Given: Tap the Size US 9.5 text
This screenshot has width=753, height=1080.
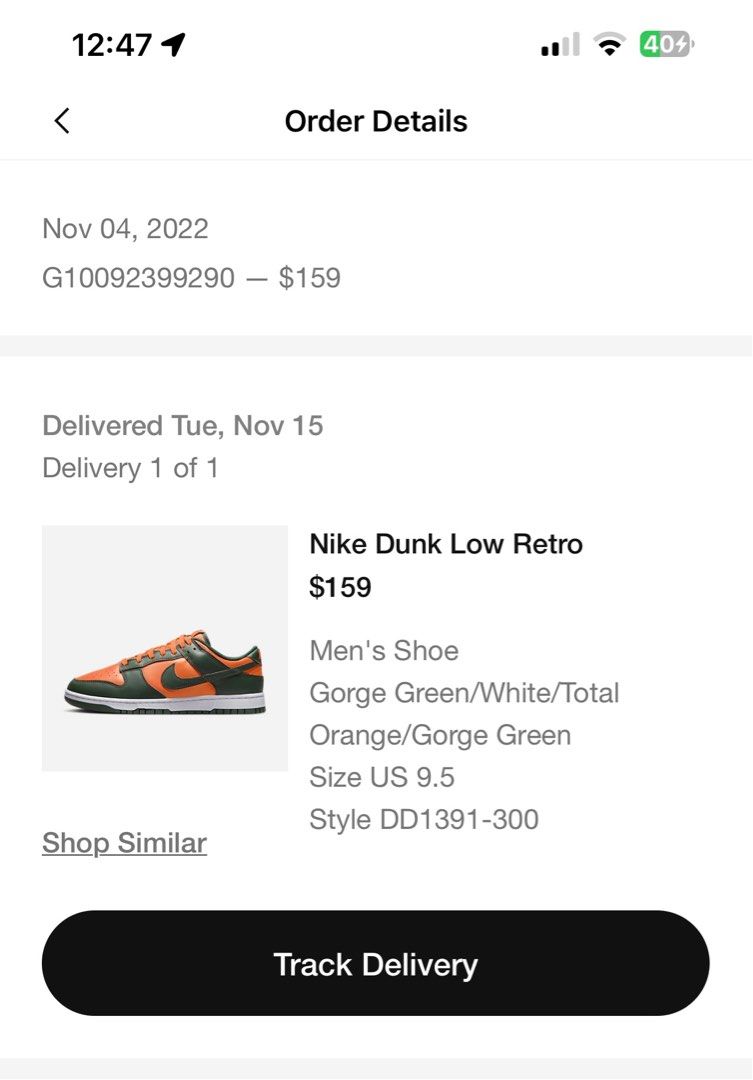Looking at the screenshot, I should coord(382,777).
